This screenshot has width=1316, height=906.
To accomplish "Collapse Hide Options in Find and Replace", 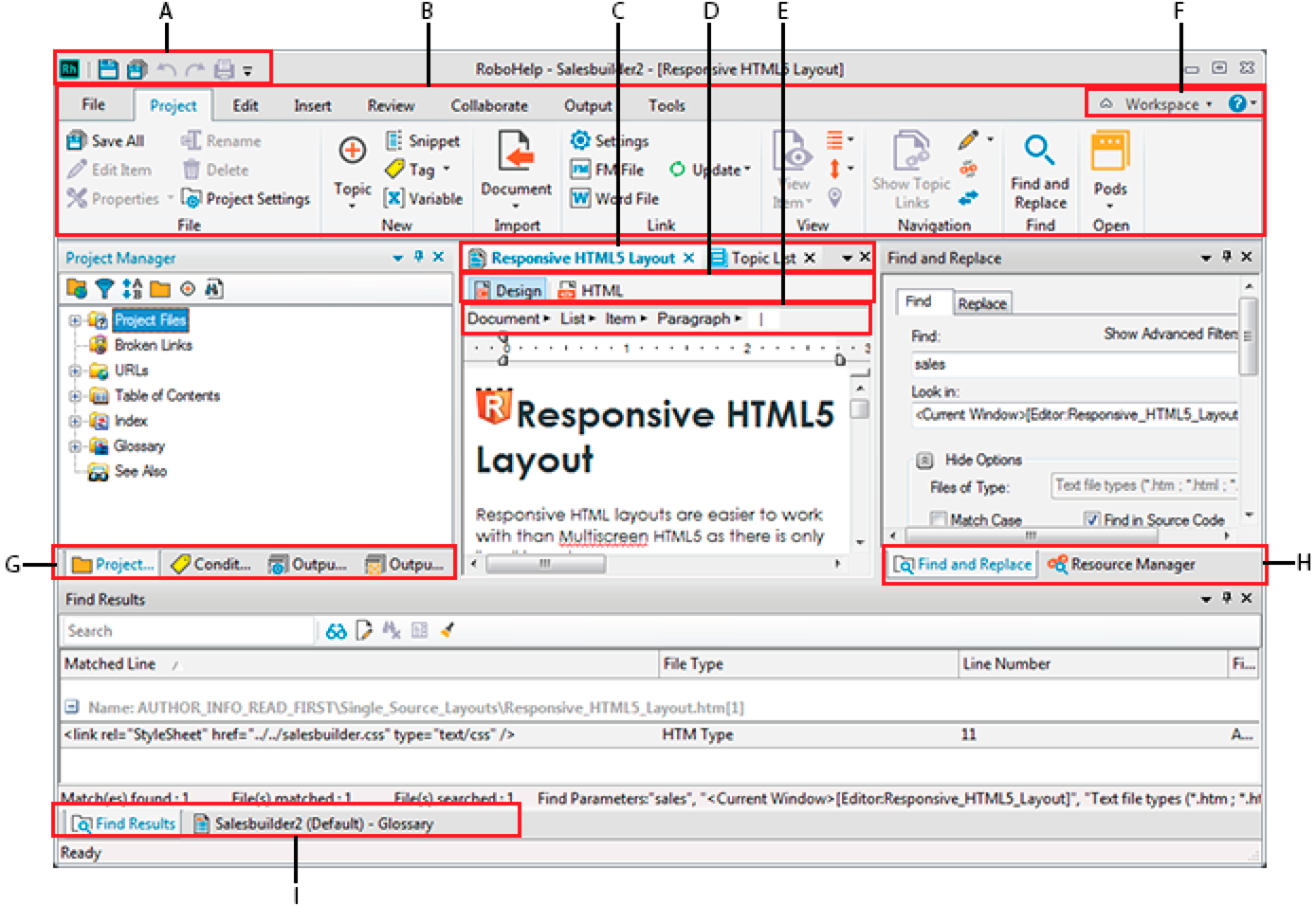I will [x=924, y=461].
